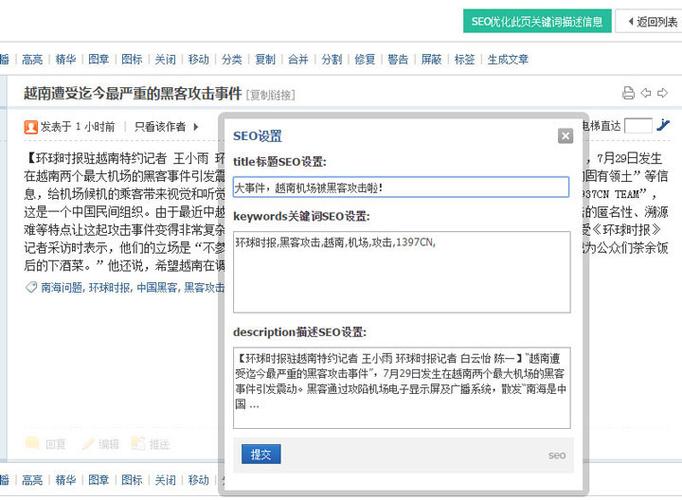Select 生成文章 in the top moderation toolbar
Viewport: 682px width, 500px height.
point(508,60)
